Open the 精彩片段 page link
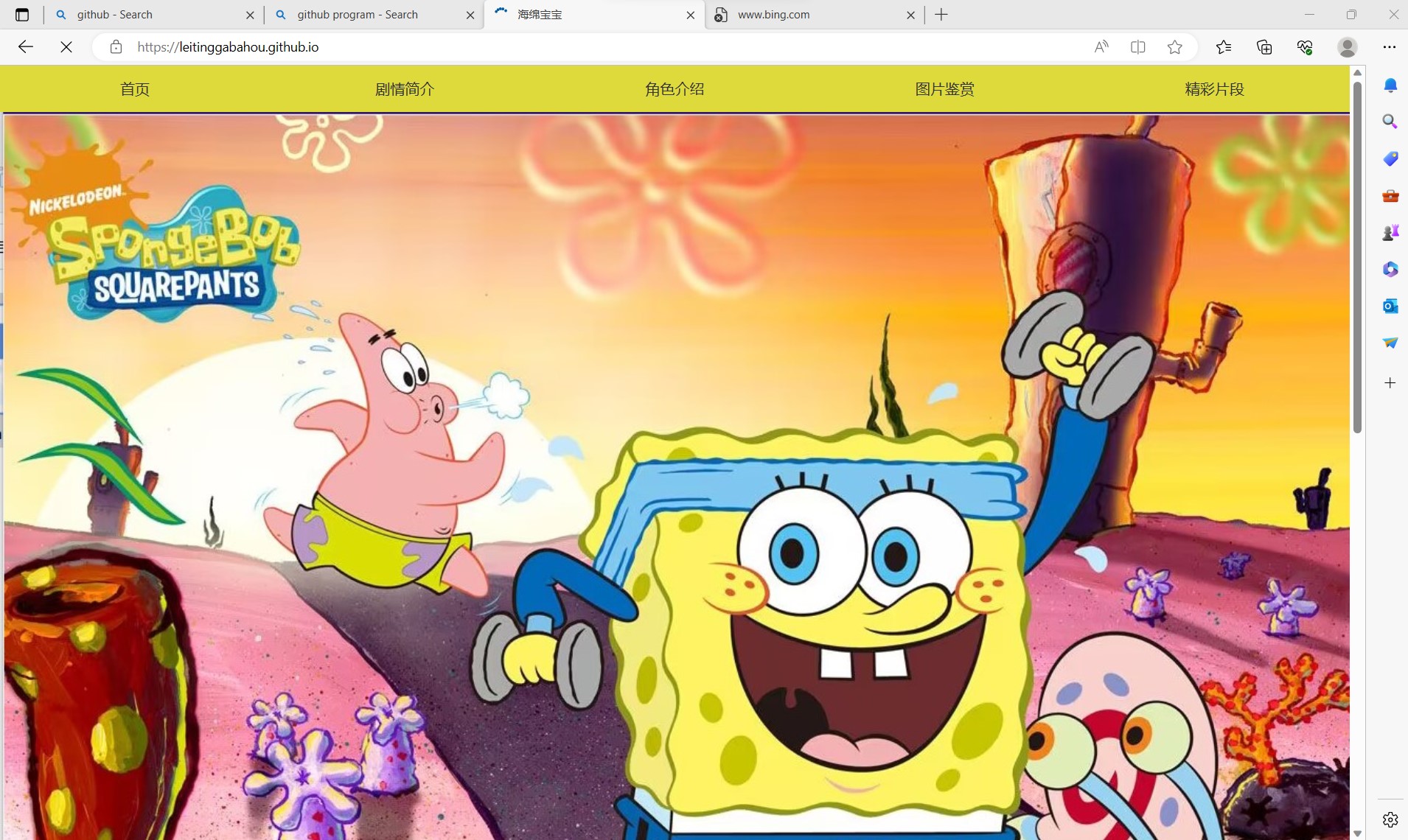 (1214, 89)
